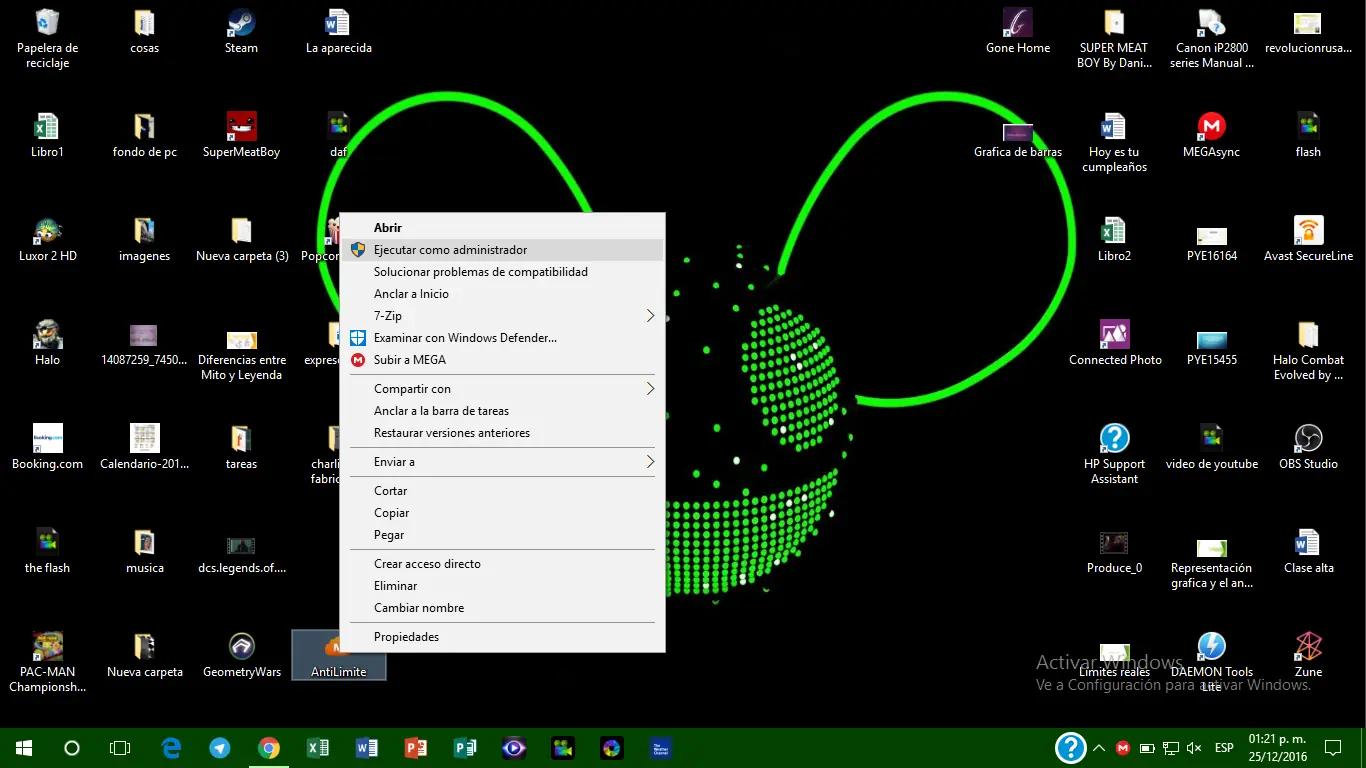Image resolution: width=1366 pixels, height=768 pixels.
Task: Select the OBS Studio shortcut
Action: (1308, 447)
